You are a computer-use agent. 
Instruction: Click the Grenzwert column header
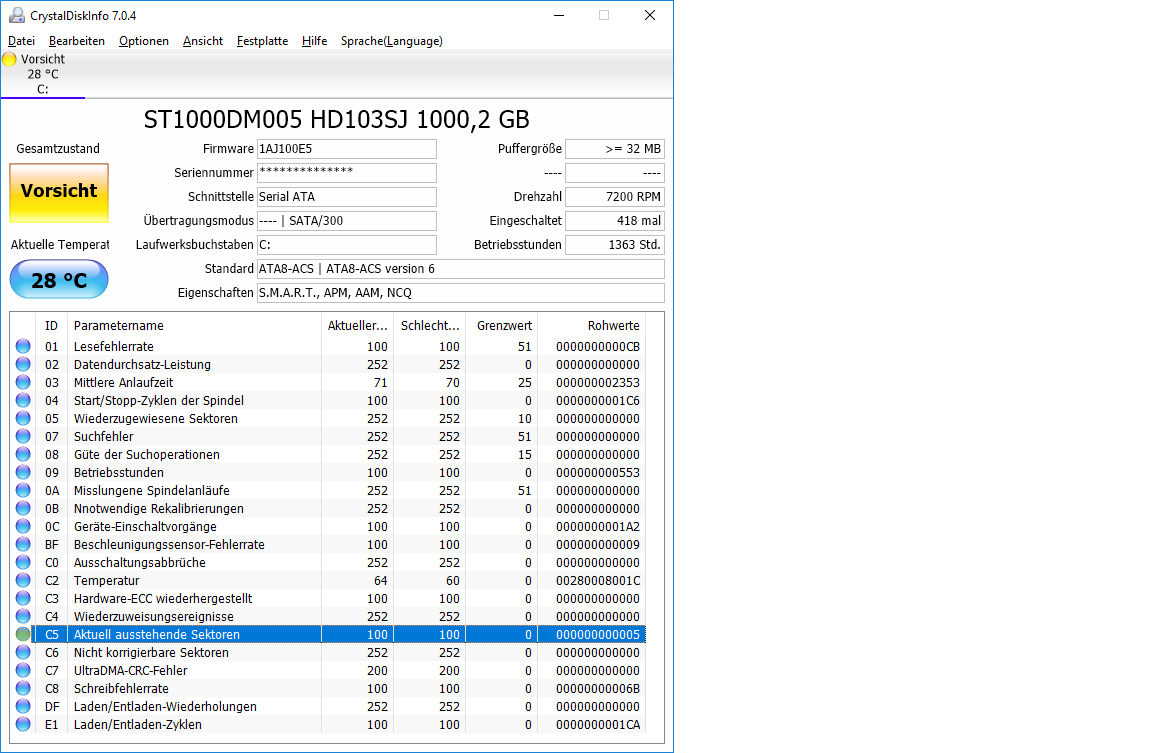502,325
